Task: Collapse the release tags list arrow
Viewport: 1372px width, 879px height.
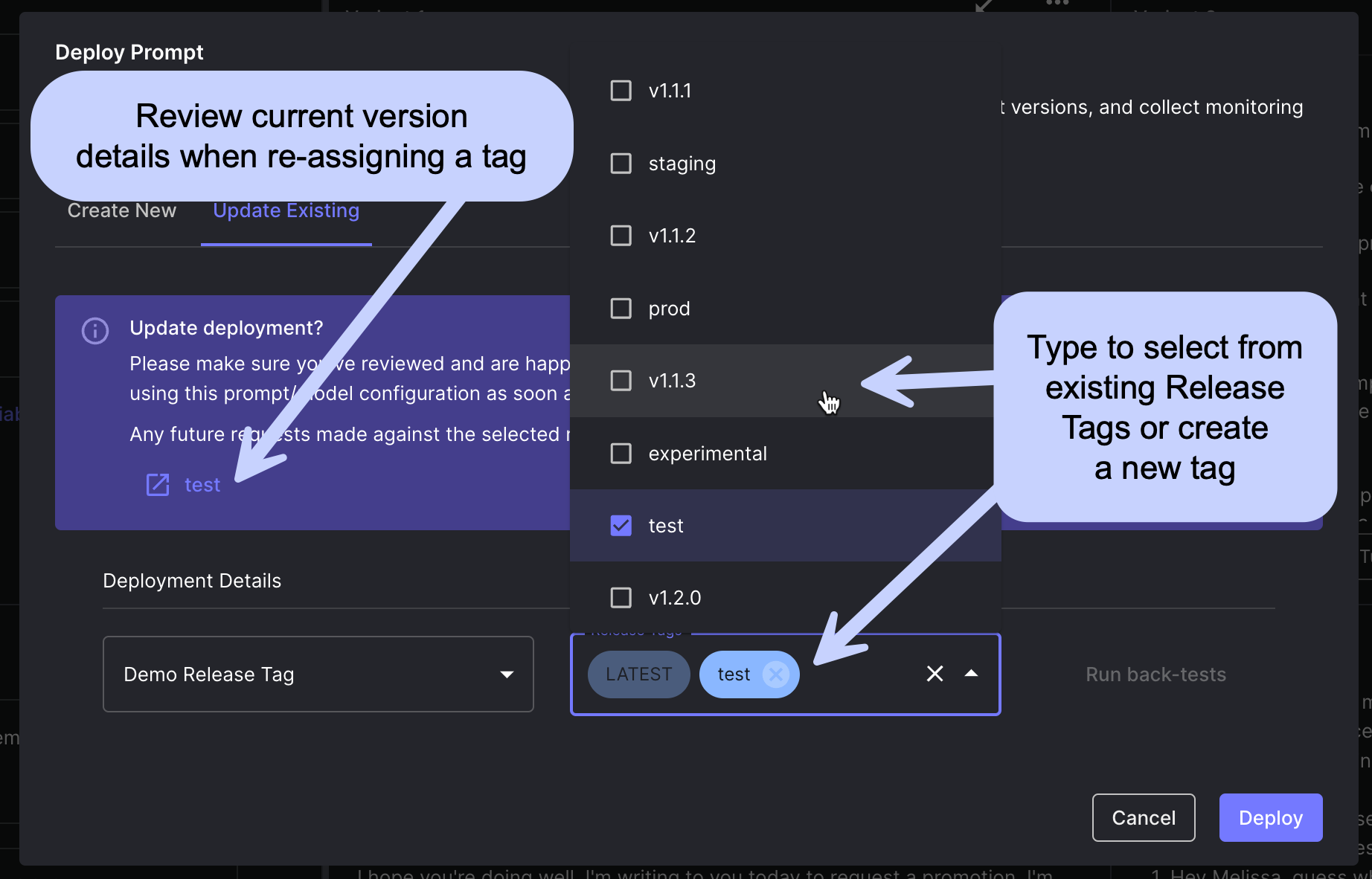Action: [x=971, y=674]
